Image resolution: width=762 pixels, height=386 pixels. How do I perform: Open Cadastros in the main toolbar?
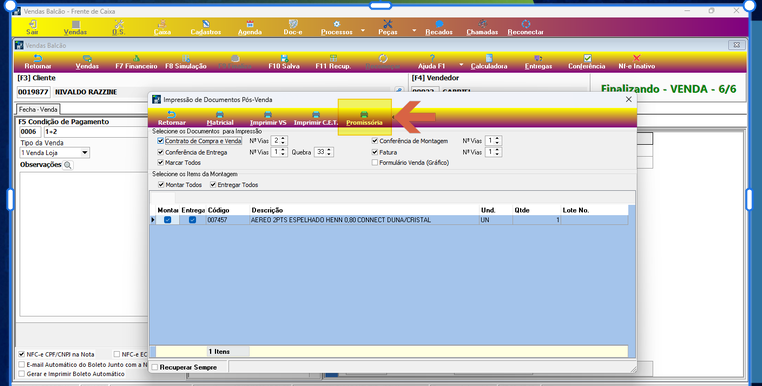206,27
